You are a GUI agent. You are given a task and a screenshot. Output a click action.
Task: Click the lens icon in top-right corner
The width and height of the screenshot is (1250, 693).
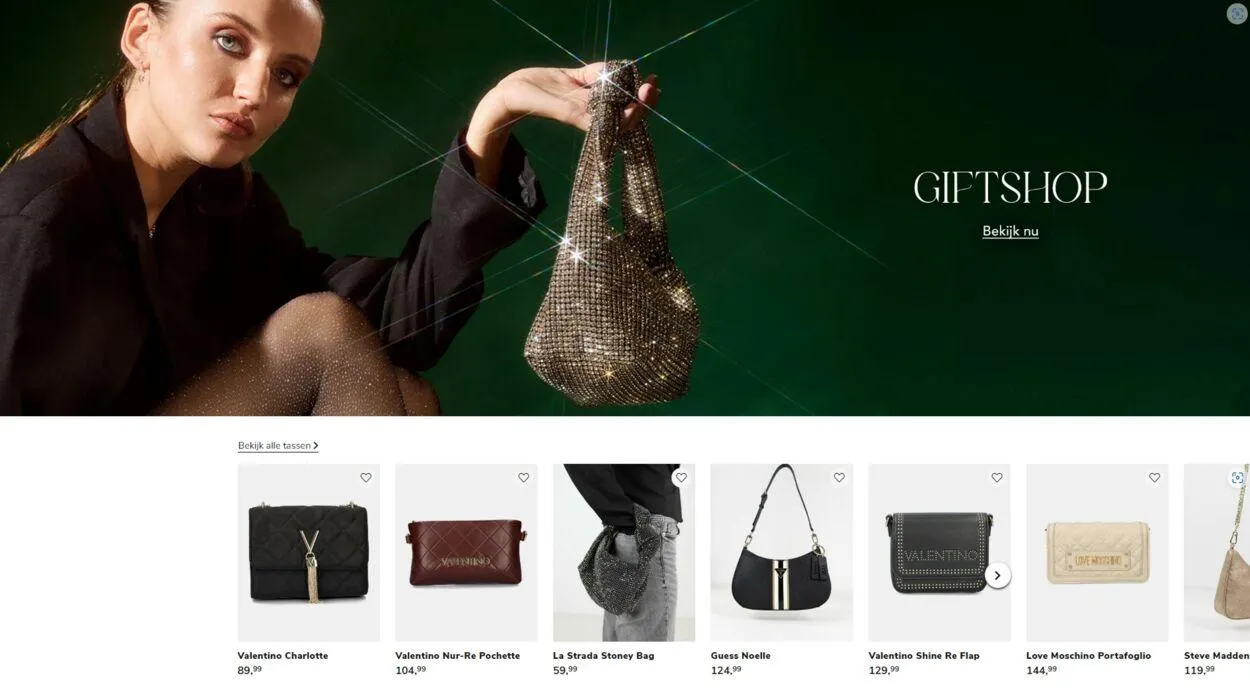[x=1237, y=13]
